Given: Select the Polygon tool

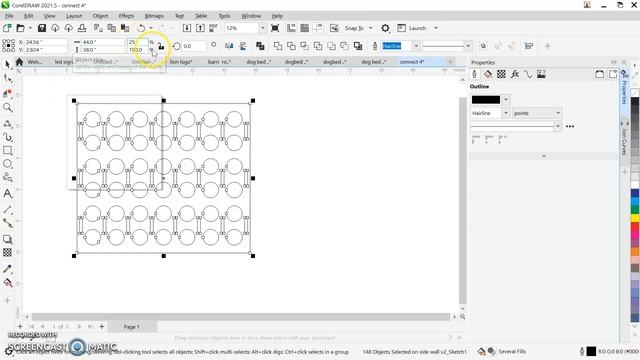Looking at the screenshot, I should 7,177.
